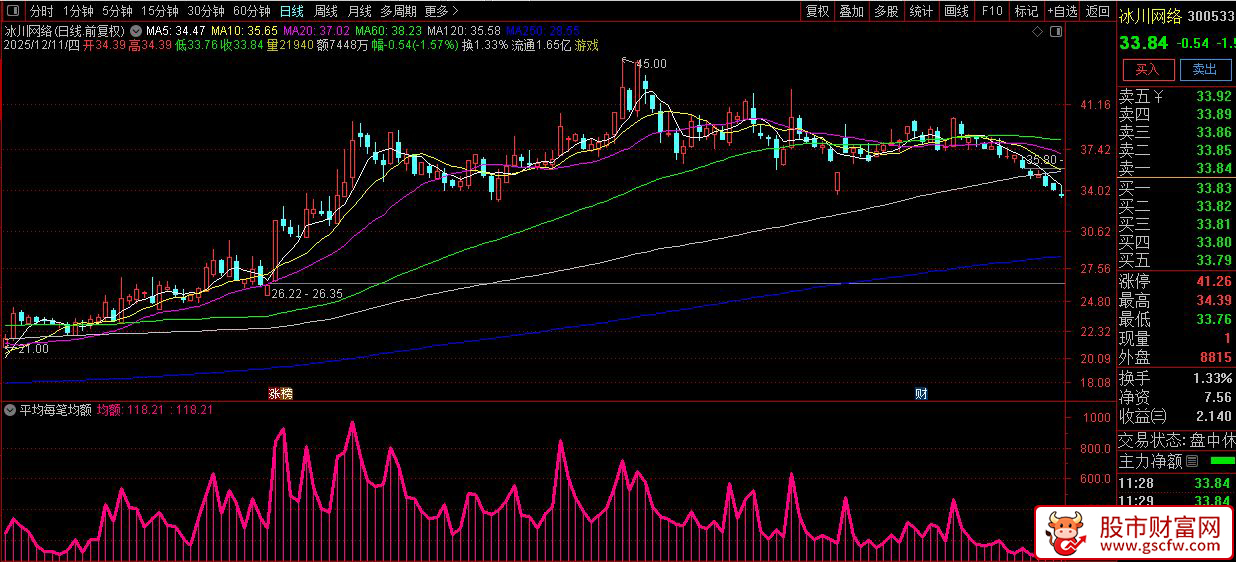Click the green 主力净额 indicator bar
Image resolution: width=1236 pixels, height=562 pixels.
click(x=1222, y=461)
